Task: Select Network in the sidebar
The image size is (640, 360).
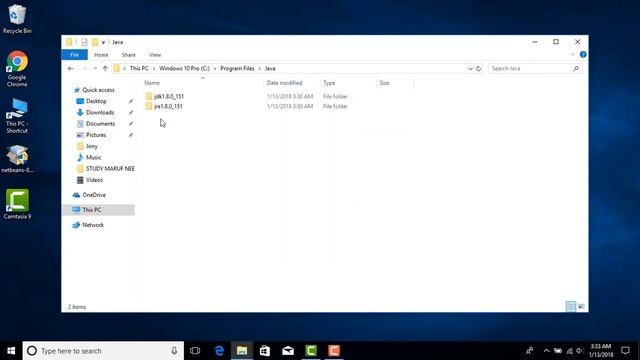Action: [x=93, y=225]
